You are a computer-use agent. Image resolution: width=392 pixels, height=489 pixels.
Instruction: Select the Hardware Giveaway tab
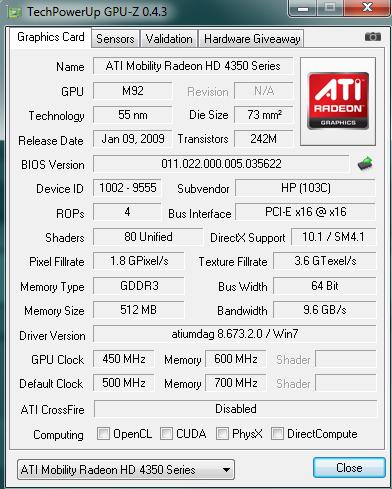point(252,39)
